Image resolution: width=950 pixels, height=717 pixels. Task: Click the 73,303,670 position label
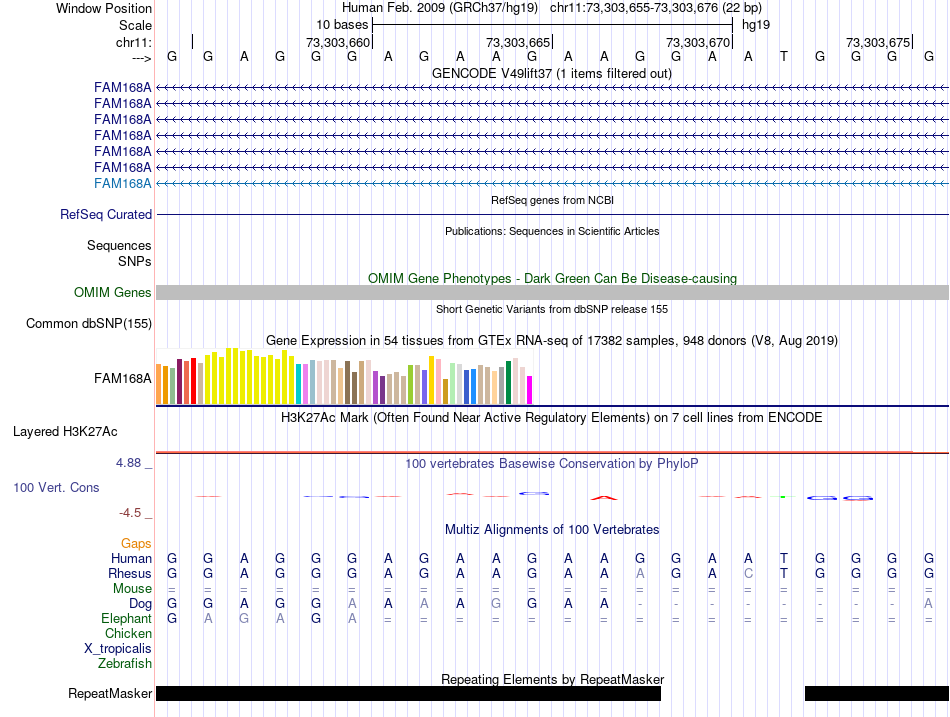[698, 42]
